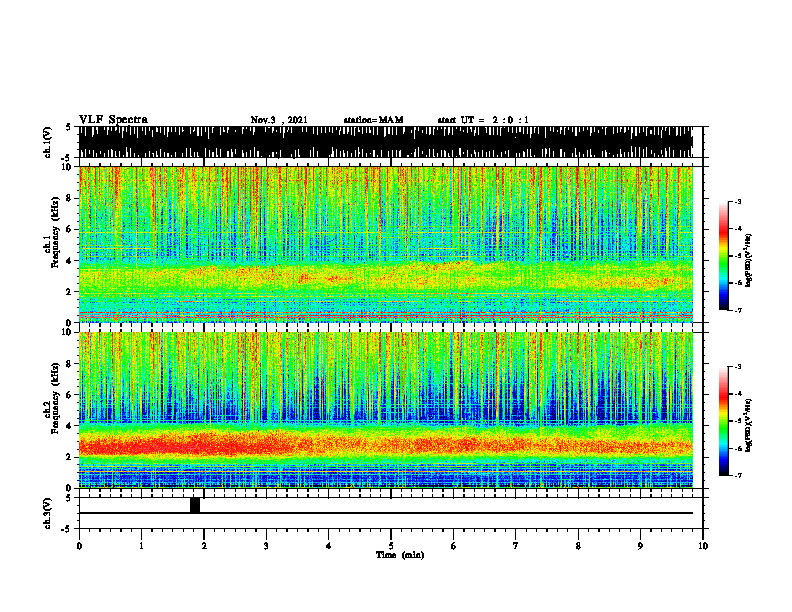Click time axis tick label '2'
The image size is (792, 612).
[x=204, y=546]
